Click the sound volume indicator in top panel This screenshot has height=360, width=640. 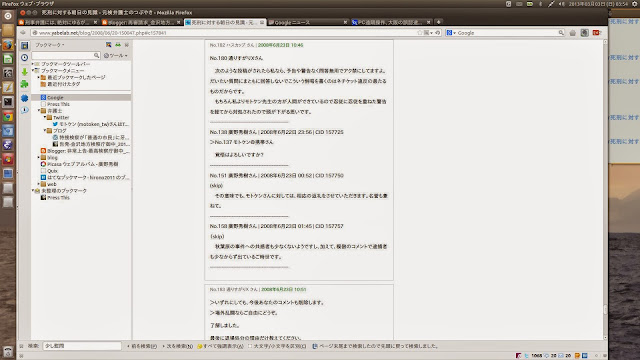point(562,4)
